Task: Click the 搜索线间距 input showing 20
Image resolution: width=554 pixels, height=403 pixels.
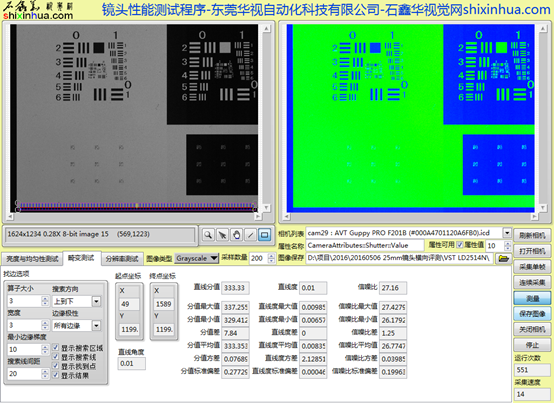Action: click(24, 373)
